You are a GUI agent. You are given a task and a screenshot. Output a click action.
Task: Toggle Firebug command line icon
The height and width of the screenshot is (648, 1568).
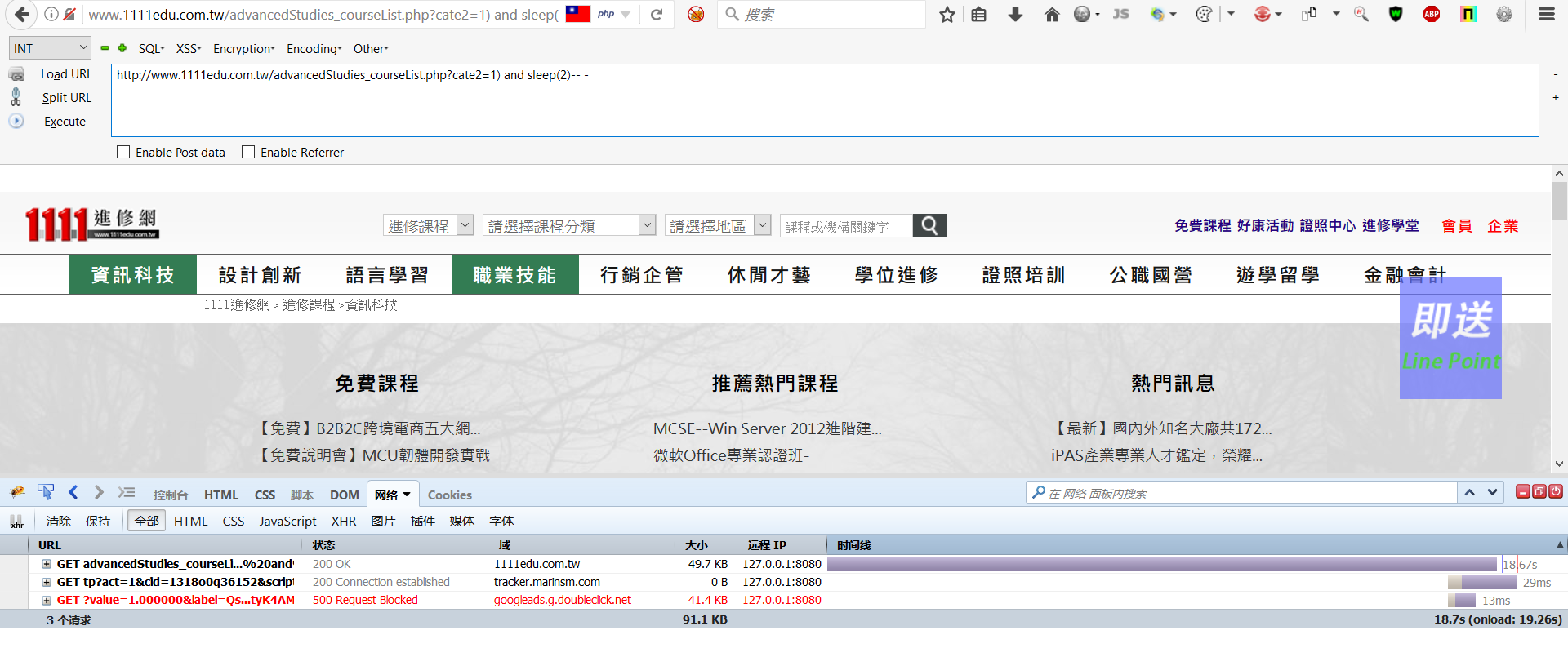tap(126, 492)
